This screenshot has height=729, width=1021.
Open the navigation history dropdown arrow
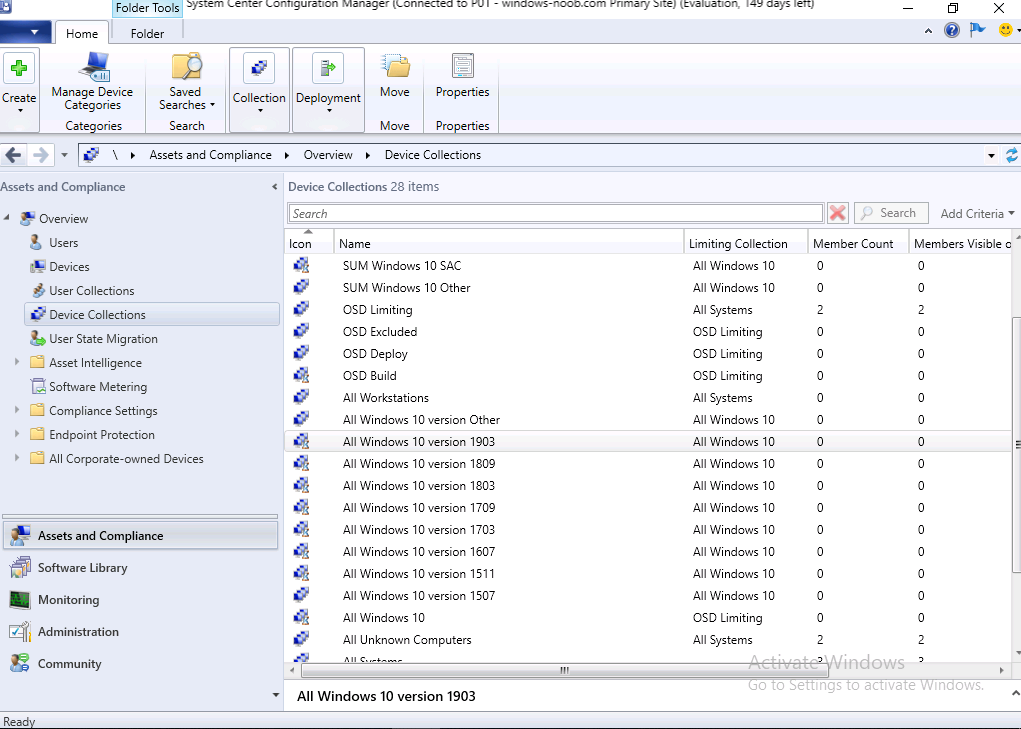64,155
